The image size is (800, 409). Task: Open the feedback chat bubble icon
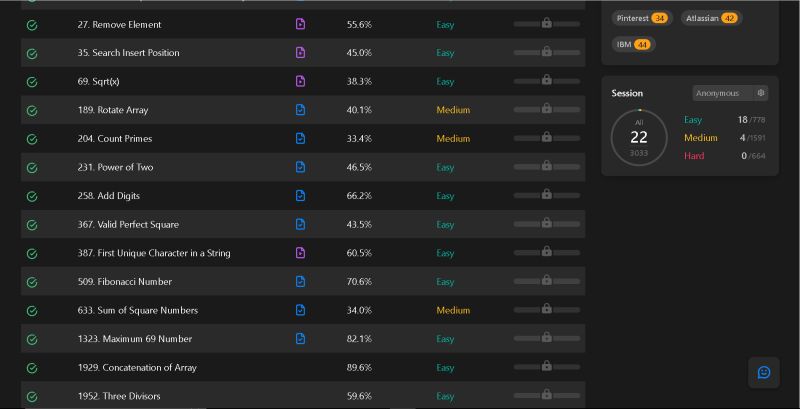[x=764, y=372]
